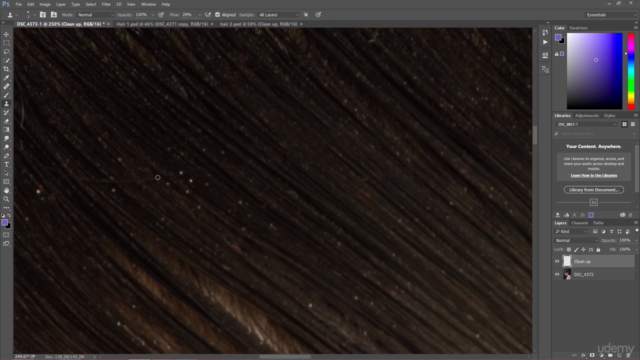Open the Essentials workspace dropdown
Screen dimensions: 640x360
coord(611,15)
